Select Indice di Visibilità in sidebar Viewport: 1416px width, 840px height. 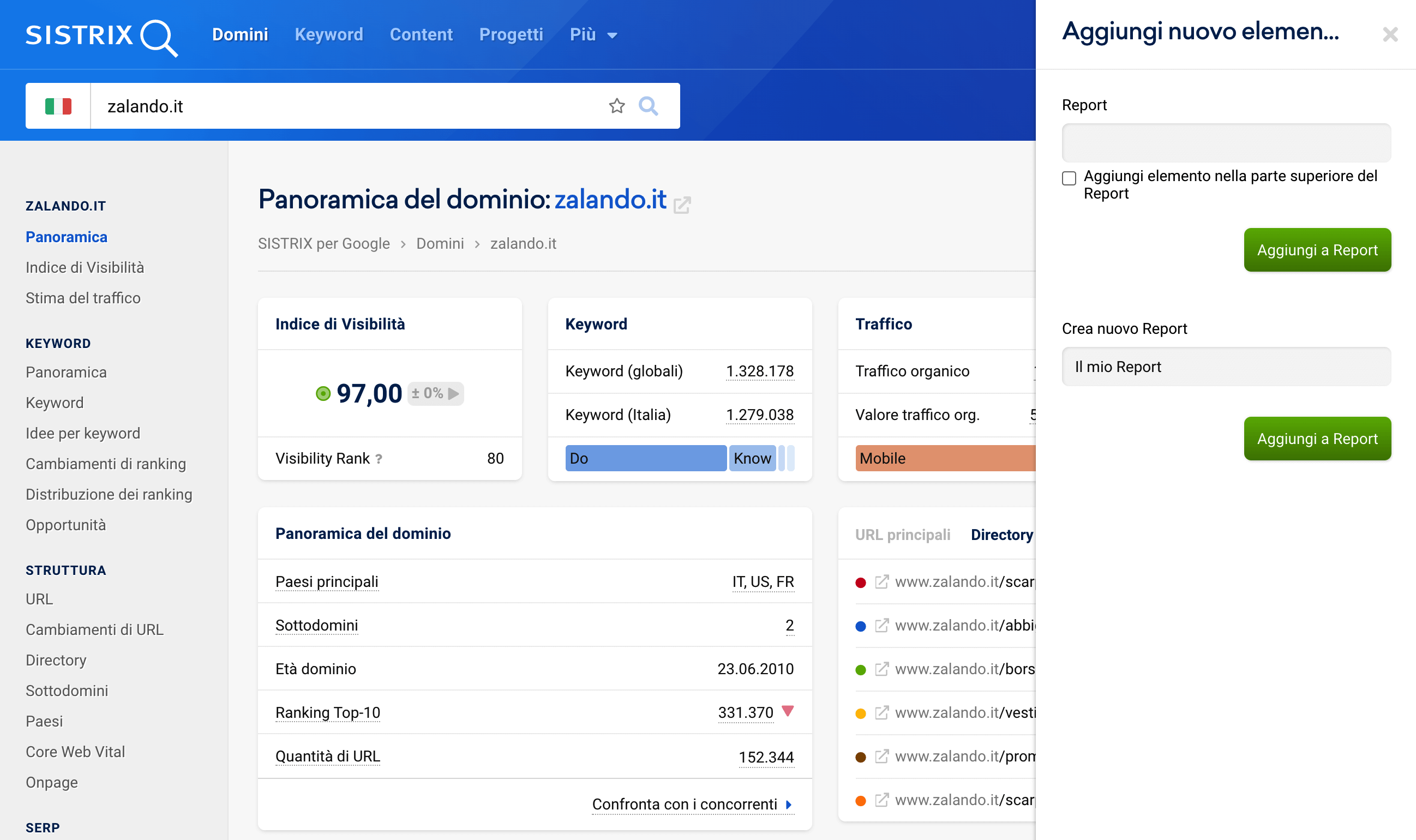coord(85,268)
